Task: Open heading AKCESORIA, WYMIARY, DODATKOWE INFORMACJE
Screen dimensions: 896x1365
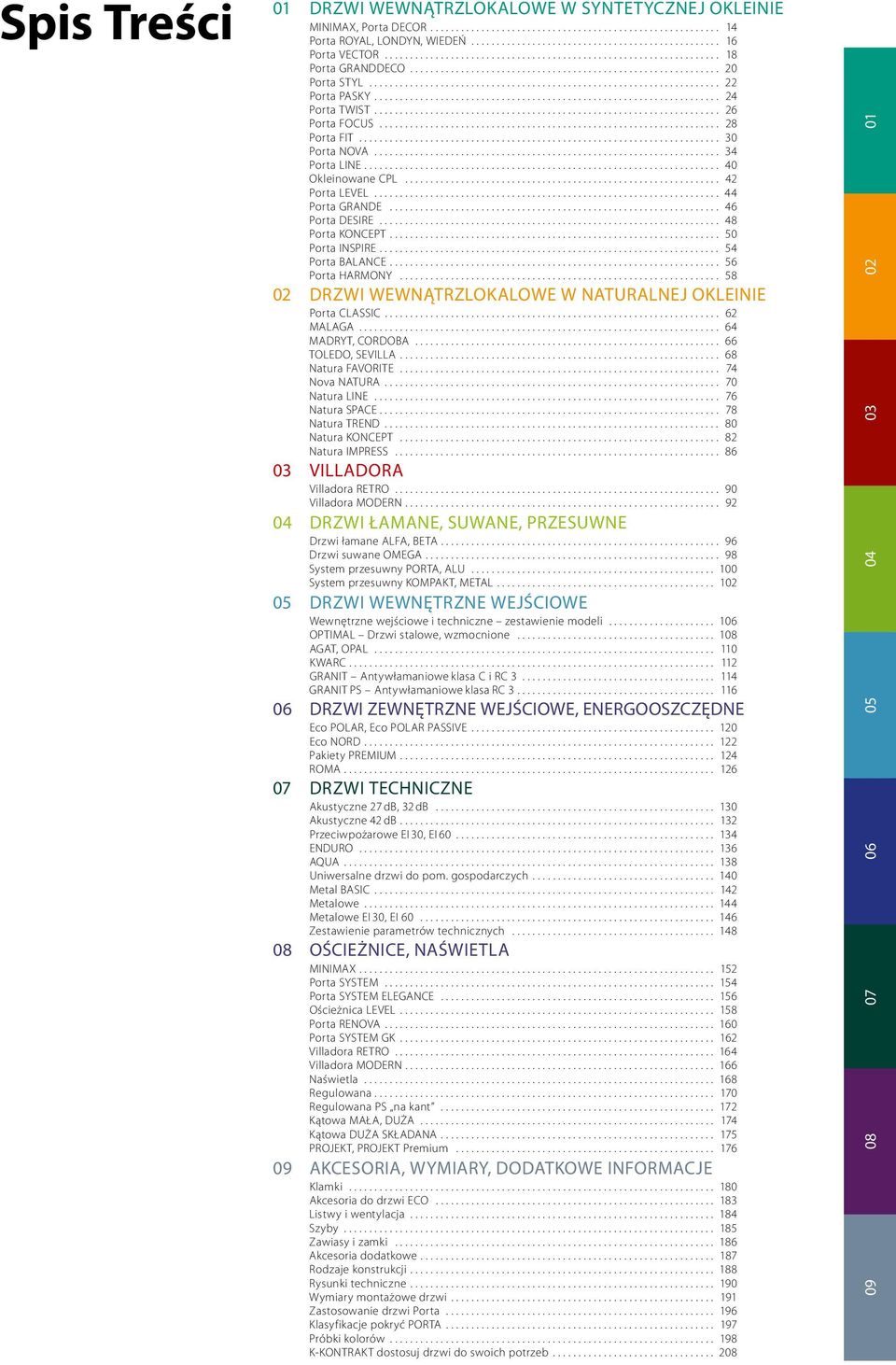Action: click(511, 1168)
